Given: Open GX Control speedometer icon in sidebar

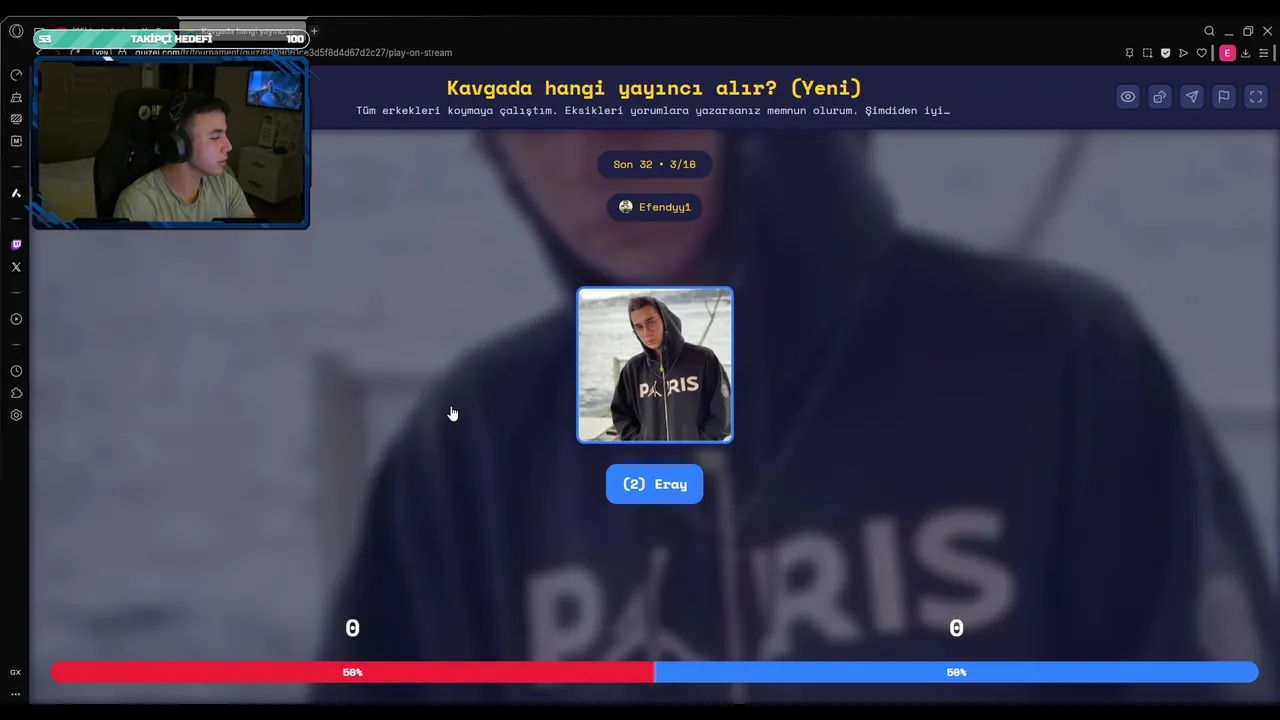Looking at the screenshot, I should click(16, 75).
